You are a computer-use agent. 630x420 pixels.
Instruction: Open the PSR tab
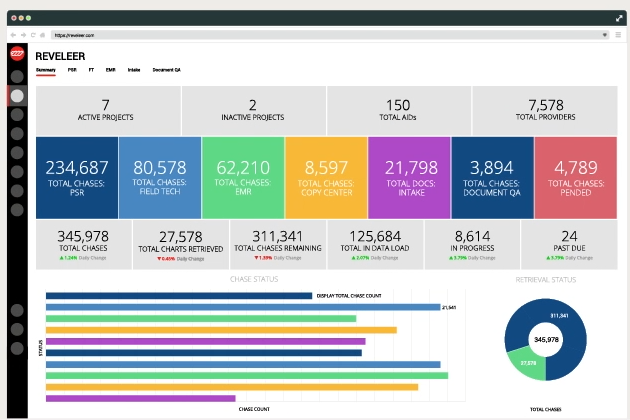pyautogui.click(x=72, y=70)
